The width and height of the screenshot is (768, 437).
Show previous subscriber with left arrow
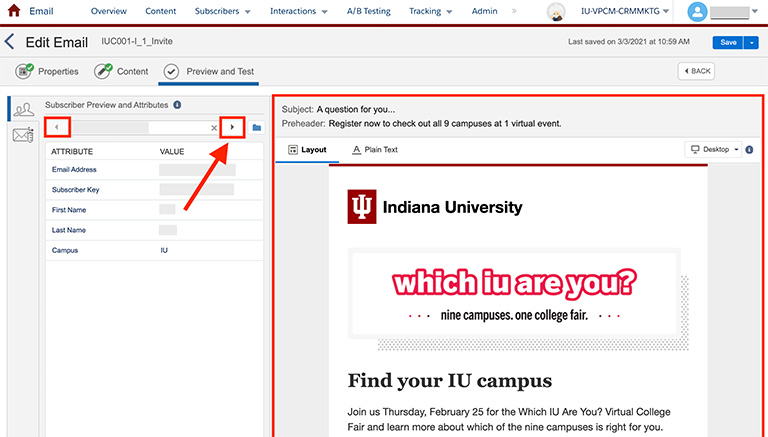(57, 128)
